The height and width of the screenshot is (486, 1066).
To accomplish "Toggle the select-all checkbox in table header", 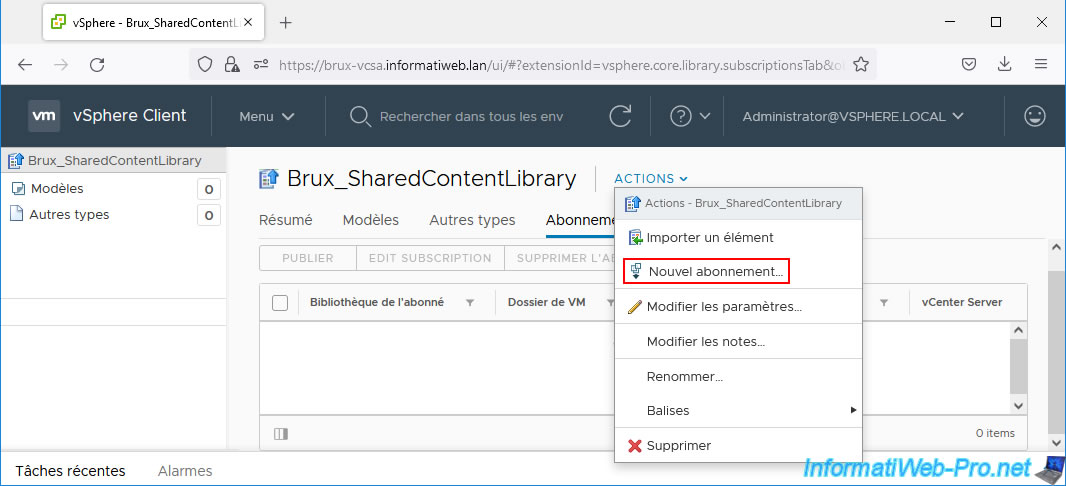I will pos(279,302).
